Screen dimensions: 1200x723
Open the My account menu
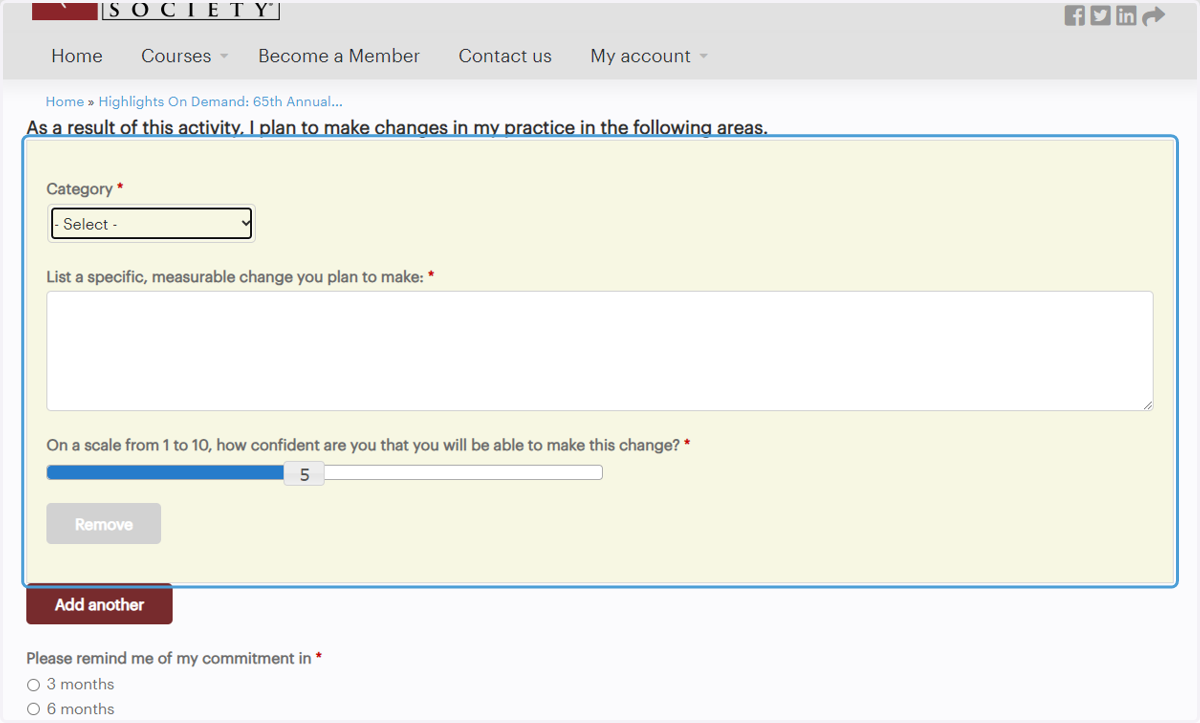pos(640,56)
